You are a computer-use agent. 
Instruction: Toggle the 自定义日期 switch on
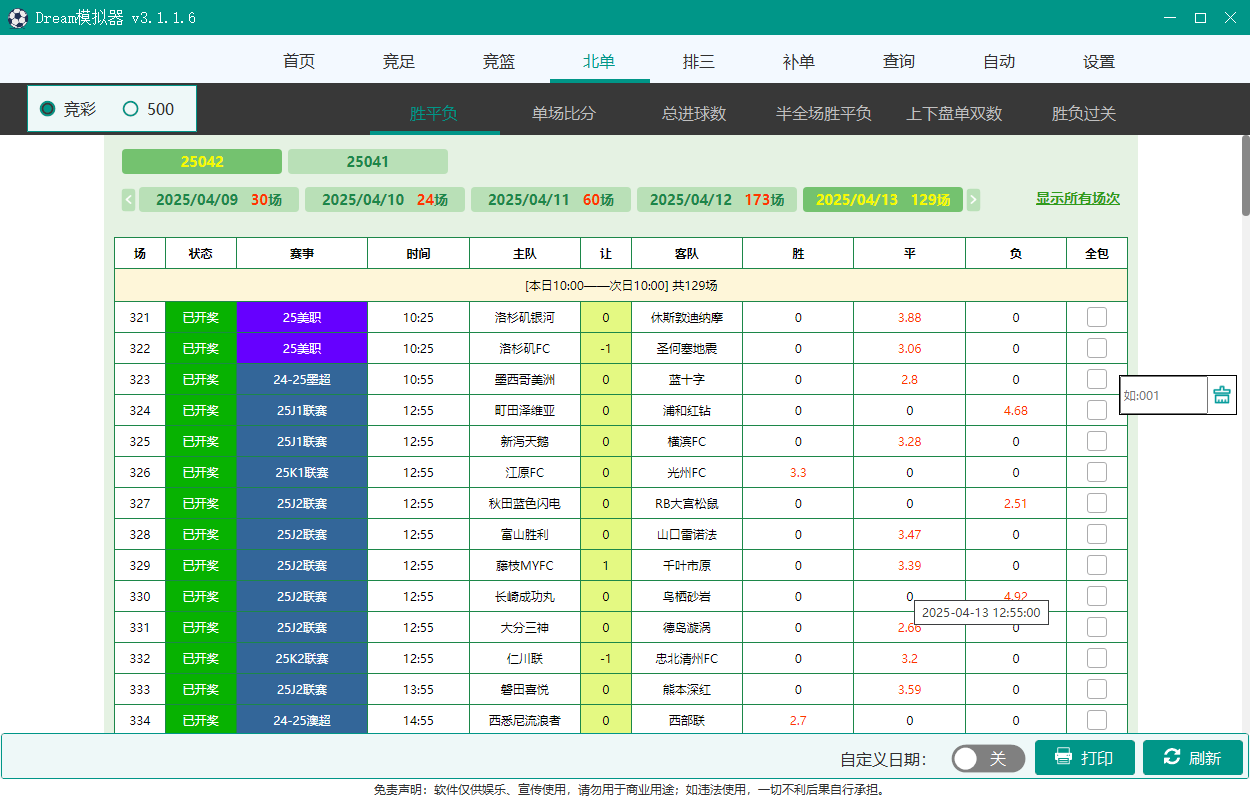987,758
